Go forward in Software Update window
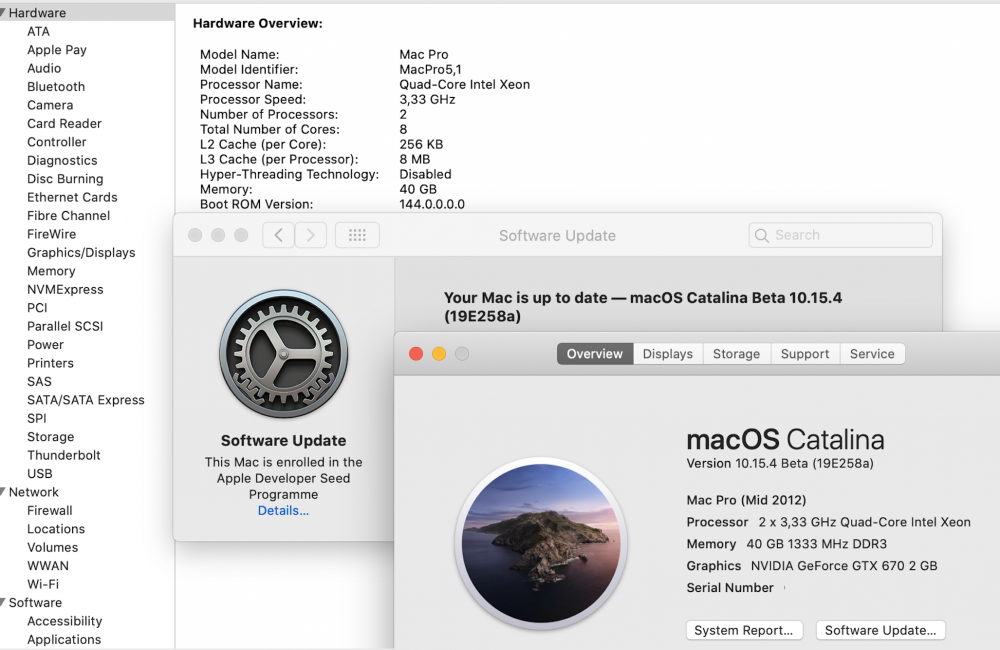Viewport: 1000px width, 650px height. (x=311, y=235)
